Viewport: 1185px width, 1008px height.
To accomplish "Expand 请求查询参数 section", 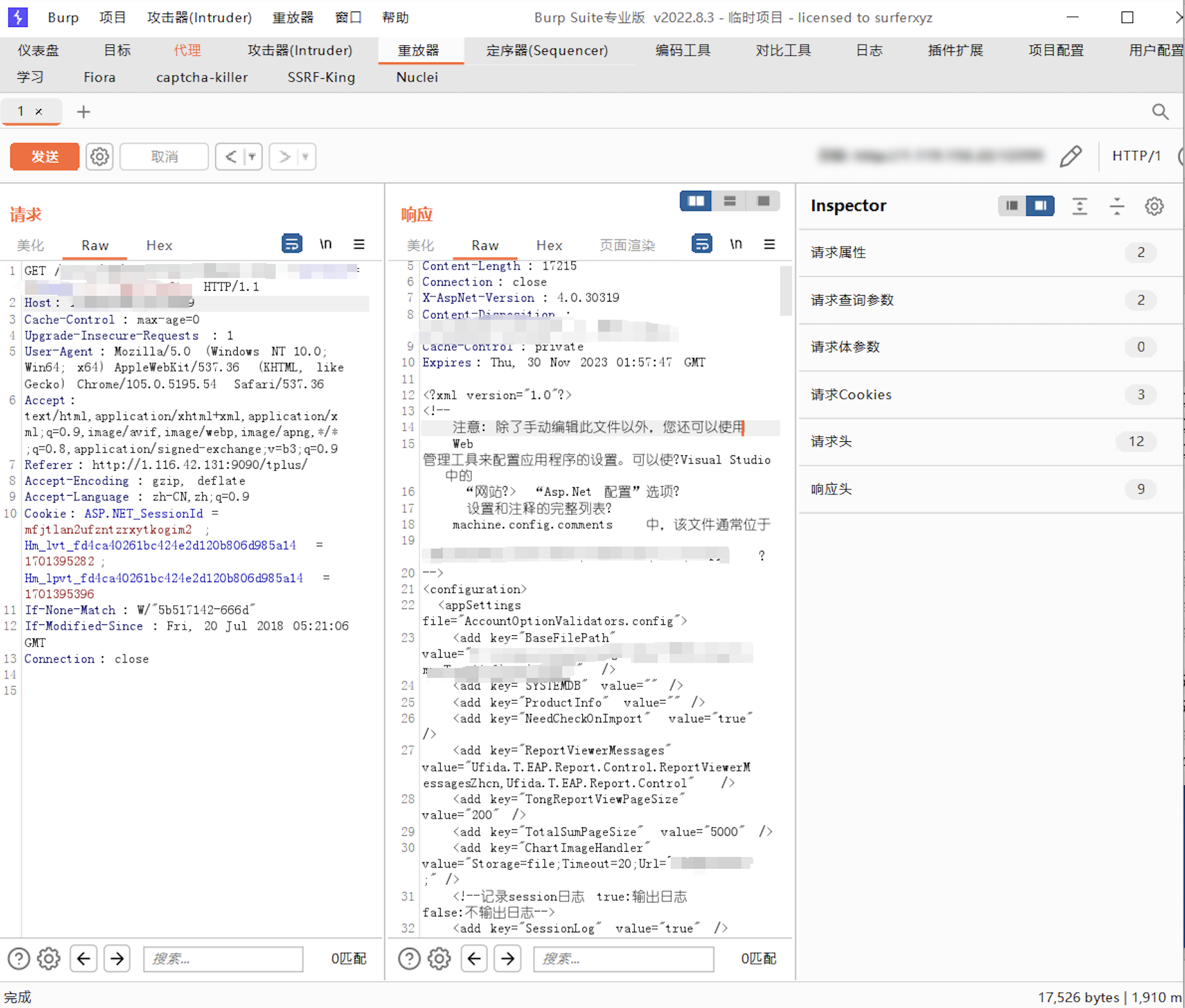I will 990,300.
